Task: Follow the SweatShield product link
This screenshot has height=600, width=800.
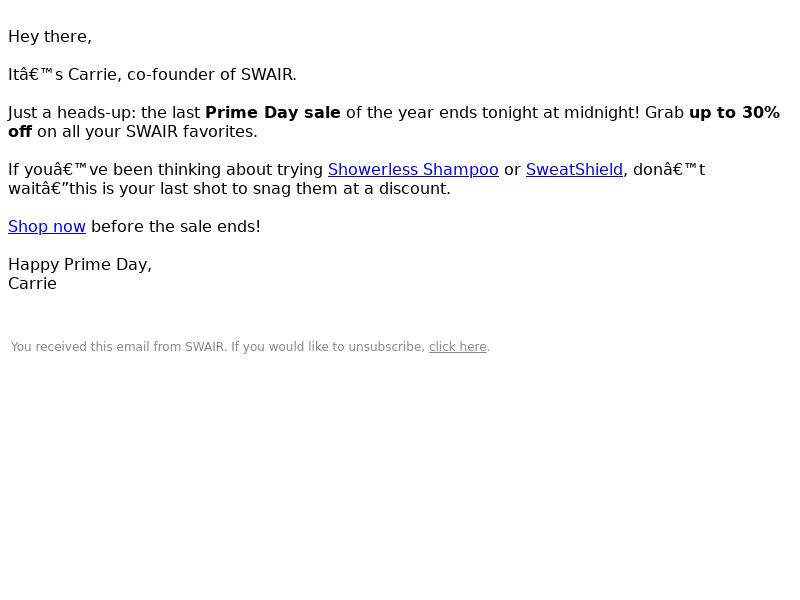Action: point(574,169)
